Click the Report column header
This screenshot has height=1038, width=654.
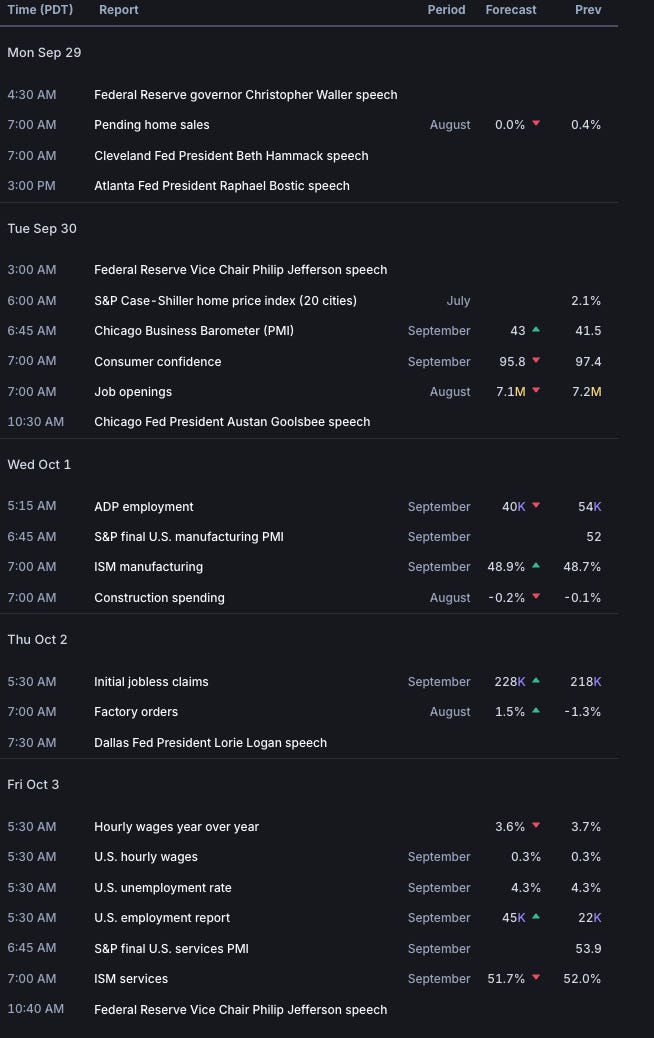point(119,10)
